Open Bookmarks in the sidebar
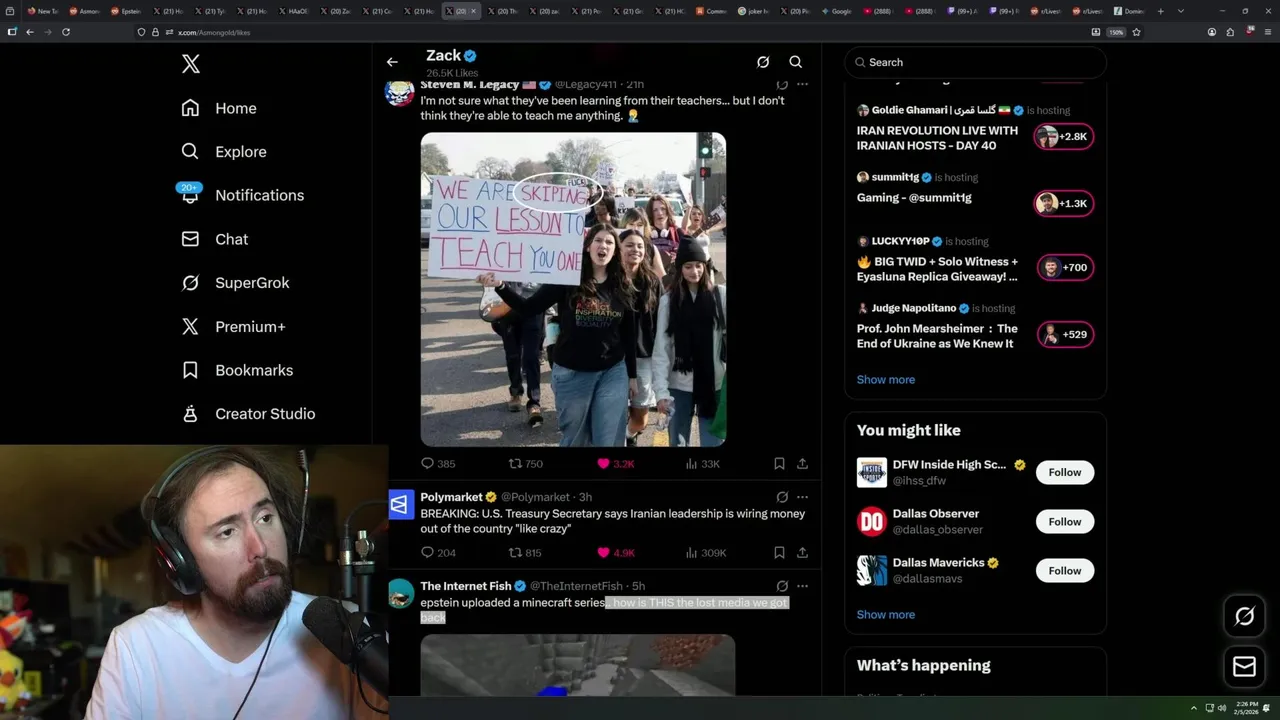 tap(237, 370)
